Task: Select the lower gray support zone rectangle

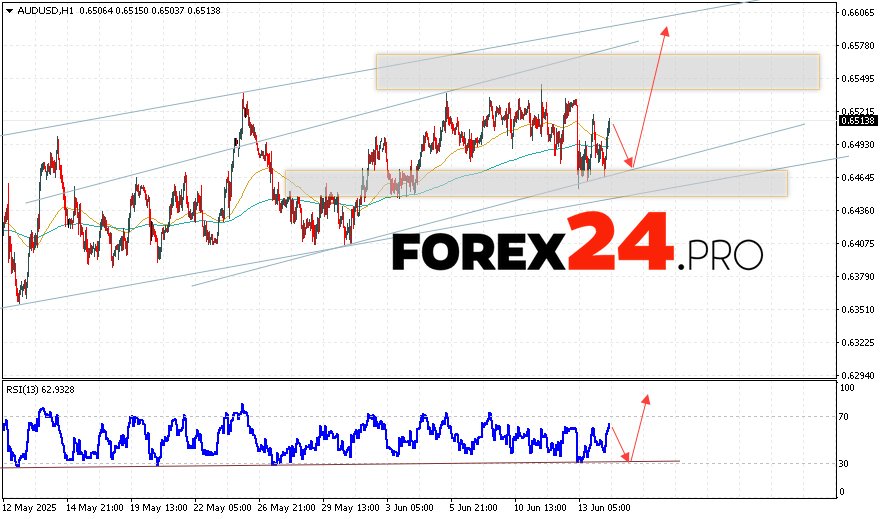Action: tap(536, 183)
